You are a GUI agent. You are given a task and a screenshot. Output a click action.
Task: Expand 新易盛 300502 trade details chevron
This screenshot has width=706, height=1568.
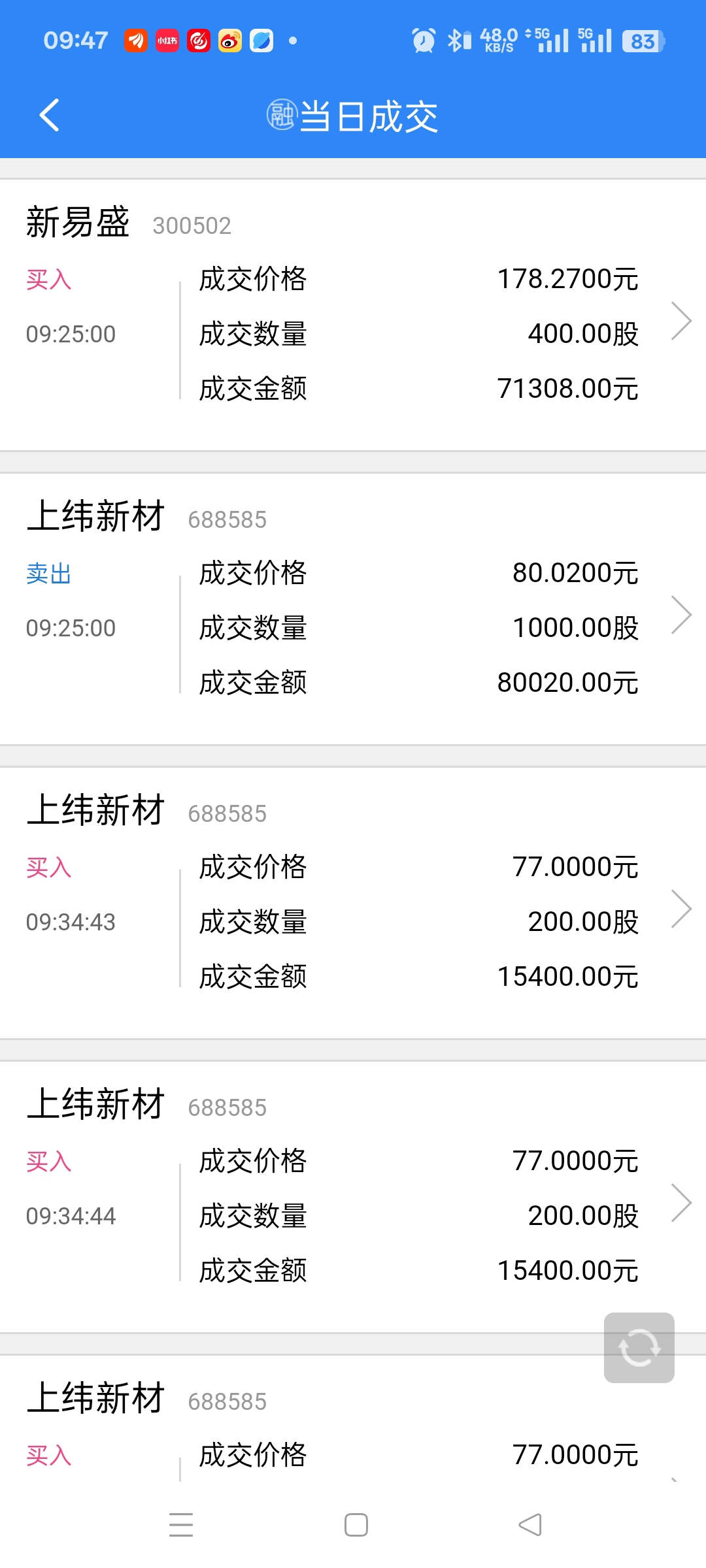(681, 321)
